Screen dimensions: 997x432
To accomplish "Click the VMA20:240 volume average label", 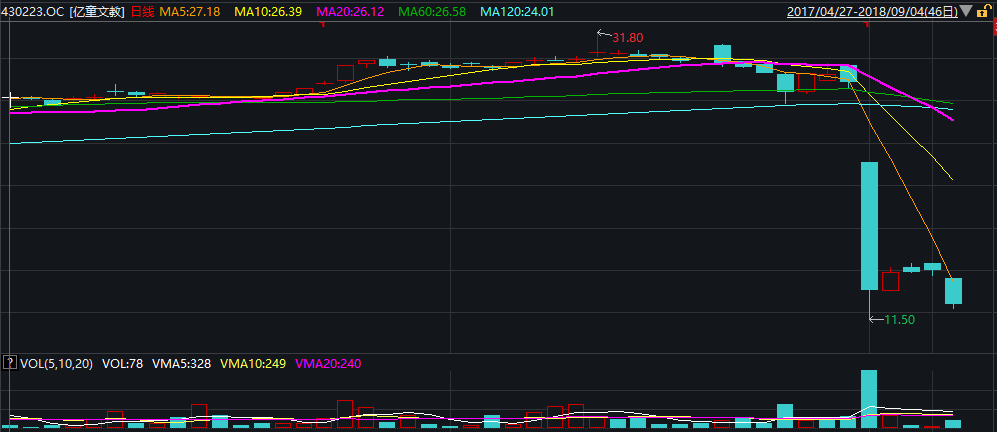I will tap(327, 363).
